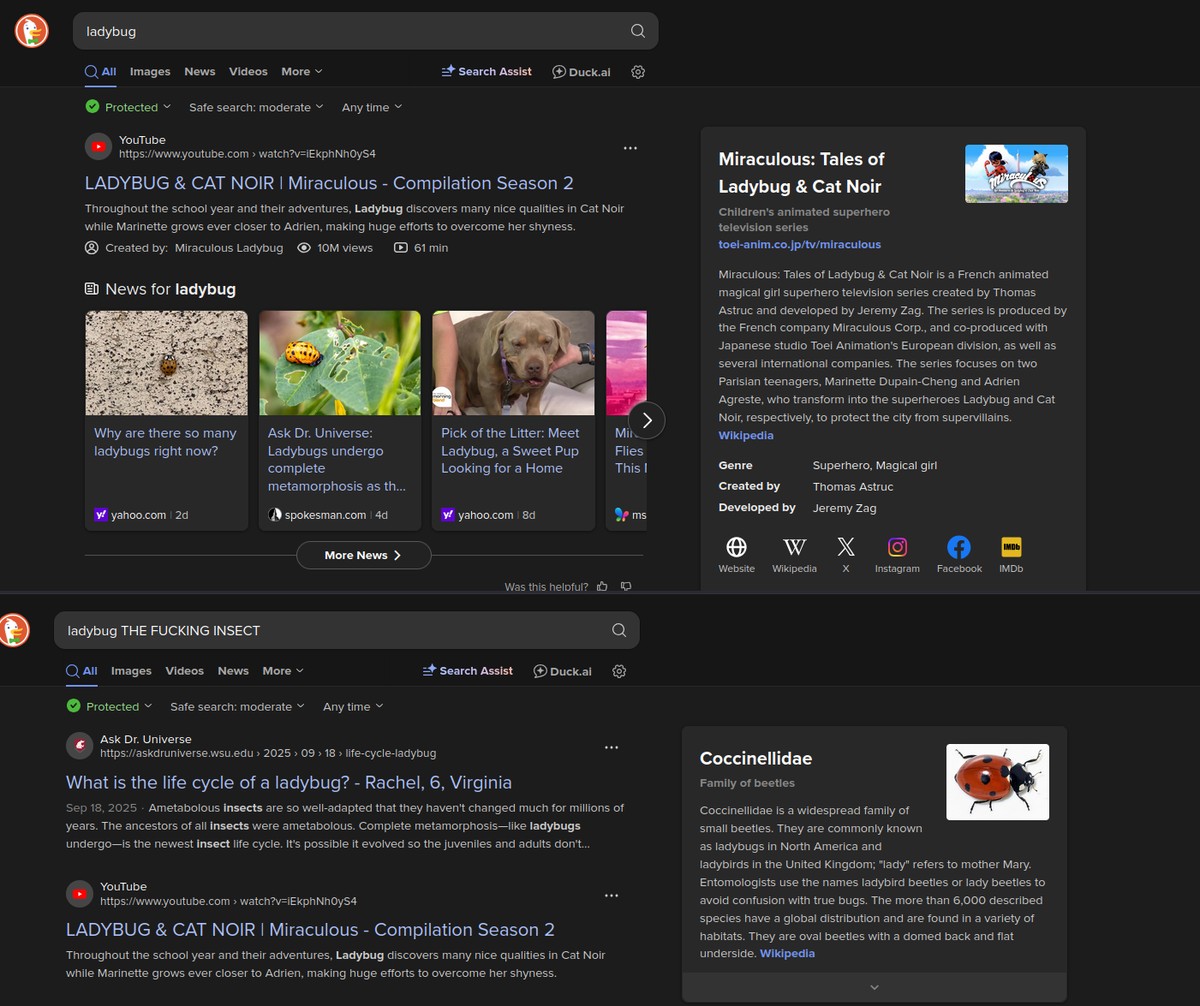Open the DuckDuckGo settings gear
The image size is (1200, 1006).
(x=638, y=71)
